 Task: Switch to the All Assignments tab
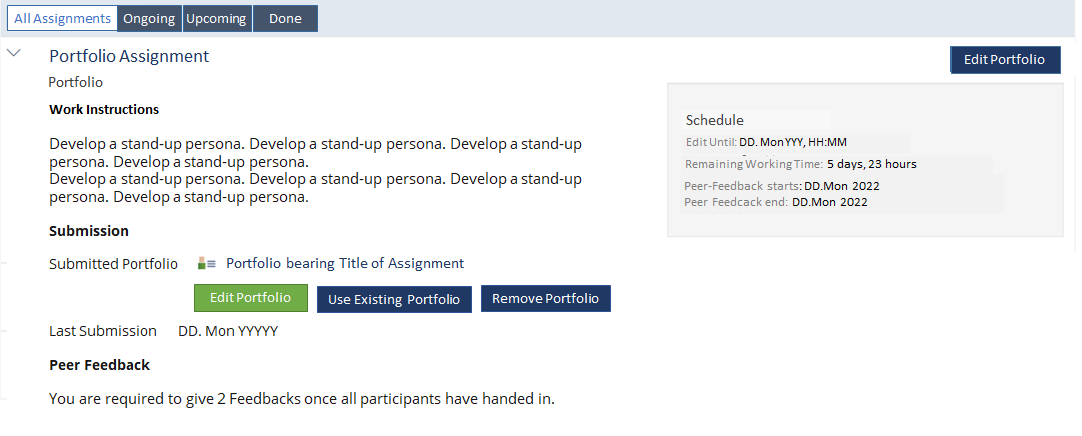click(x=62, y=19)
